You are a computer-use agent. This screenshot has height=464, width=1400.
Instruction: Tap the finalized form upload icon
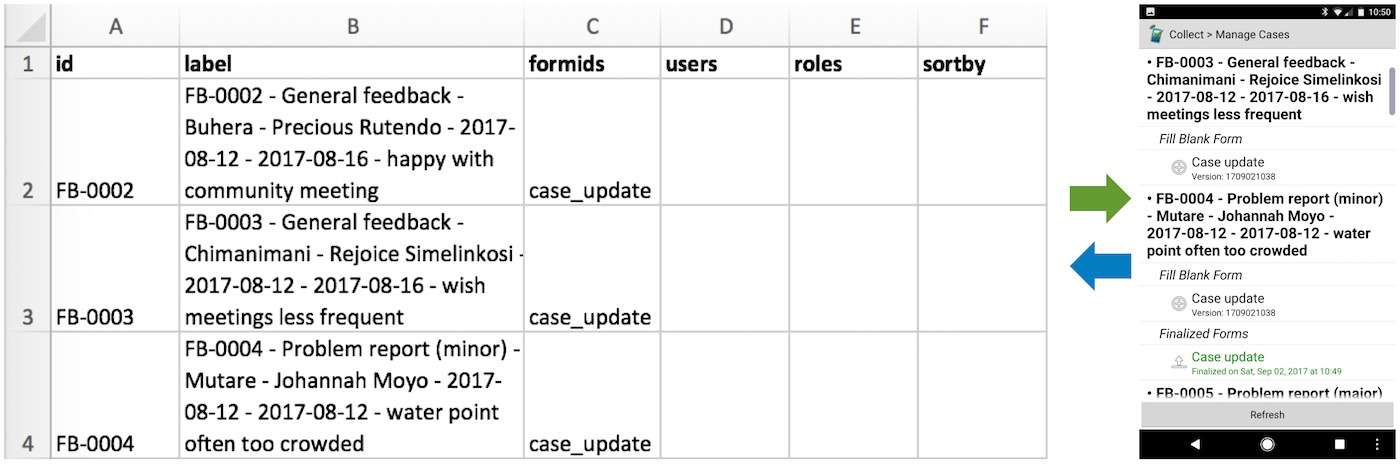coord(1179,363)
